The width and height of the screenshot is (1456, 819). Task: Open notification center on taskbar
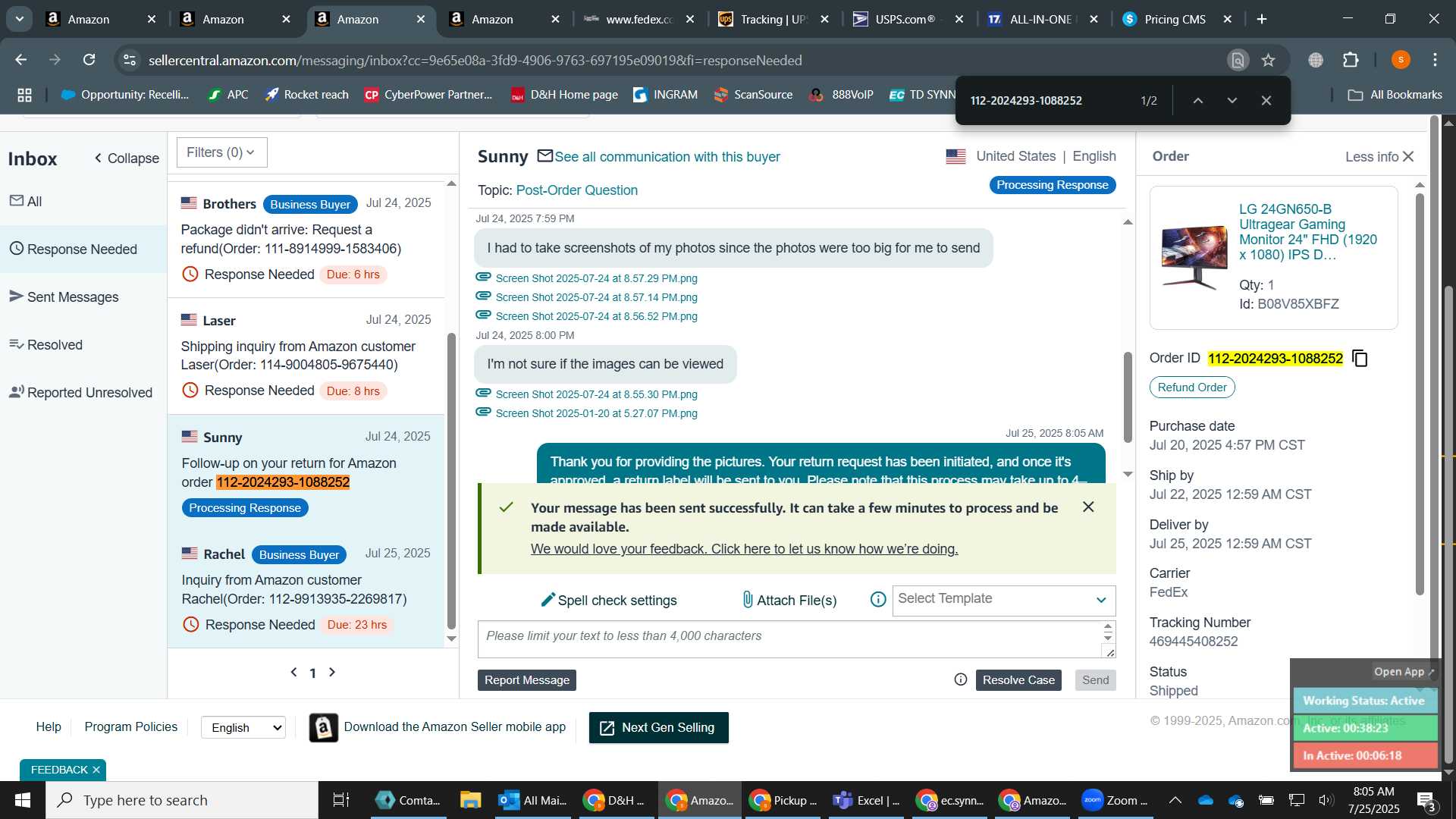[x=1426, y=800]
